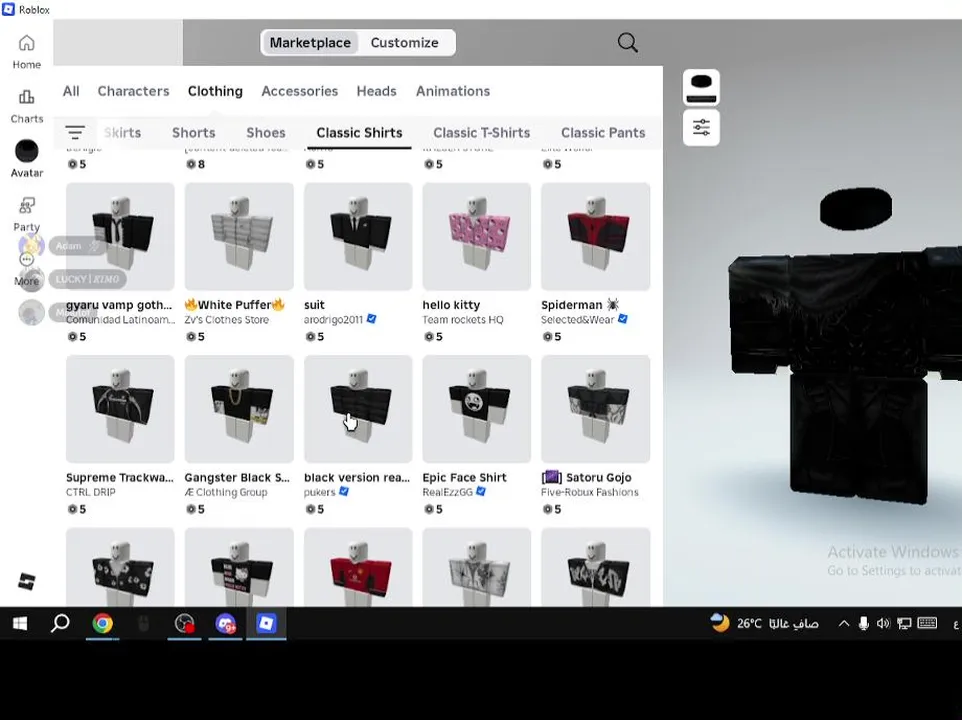
Task: Switch to the Customize toggle
Action: pyautogui.click(x=404, y=42)
